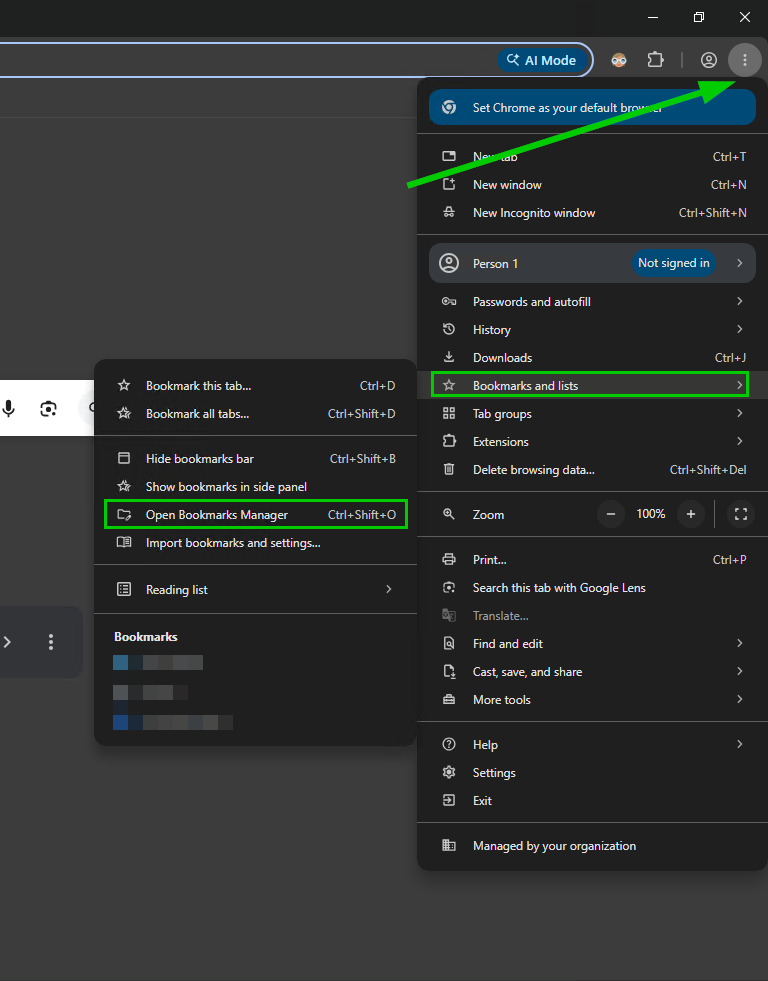Click the 100% zoom value

click(650, 514)
